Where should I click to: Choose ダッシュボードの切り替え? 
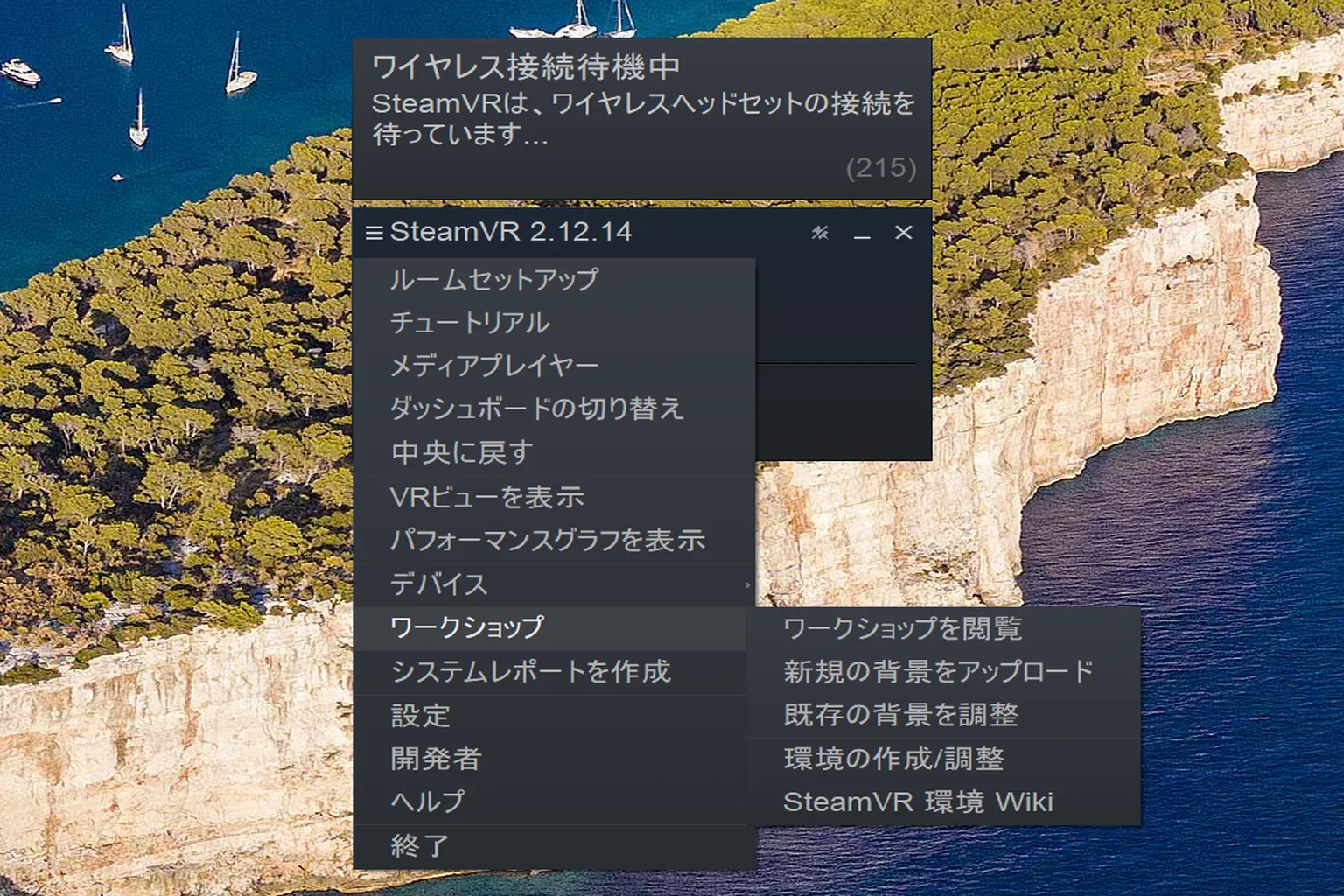[x=555, y=409]
